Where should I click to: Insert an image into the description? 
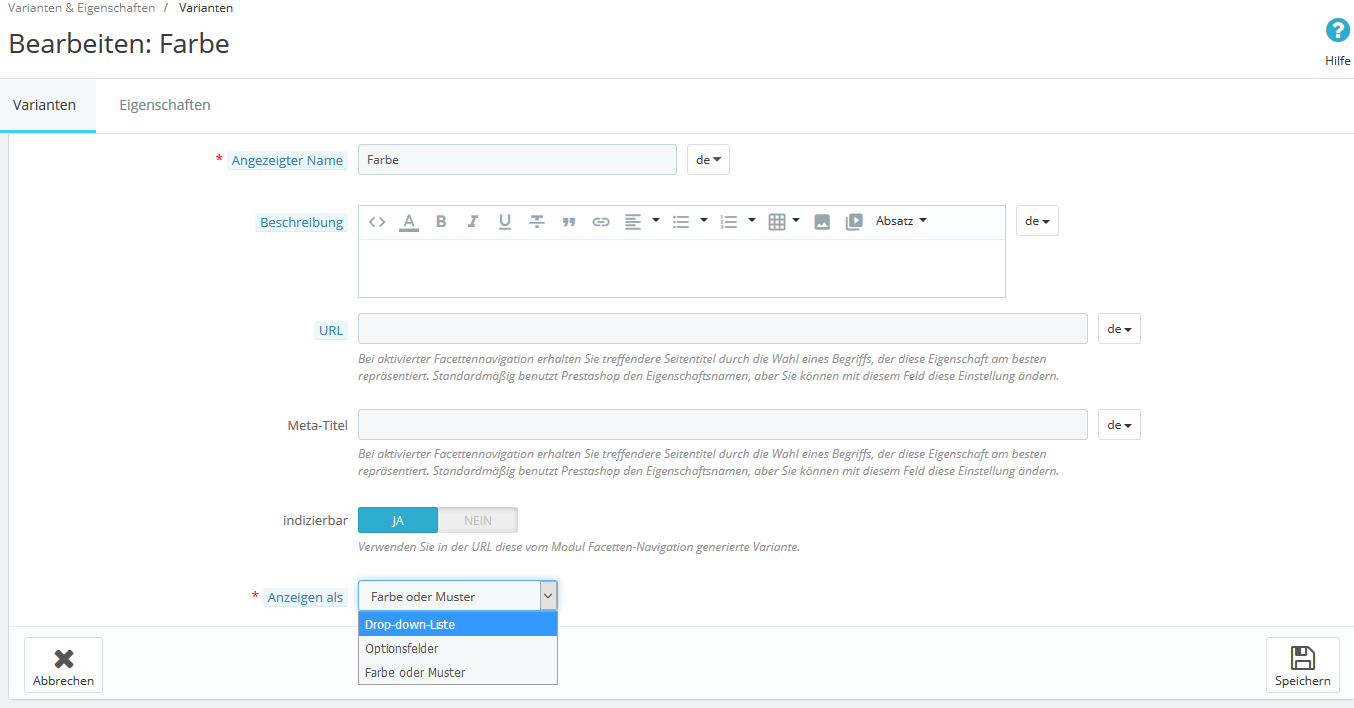click(822, 222)
